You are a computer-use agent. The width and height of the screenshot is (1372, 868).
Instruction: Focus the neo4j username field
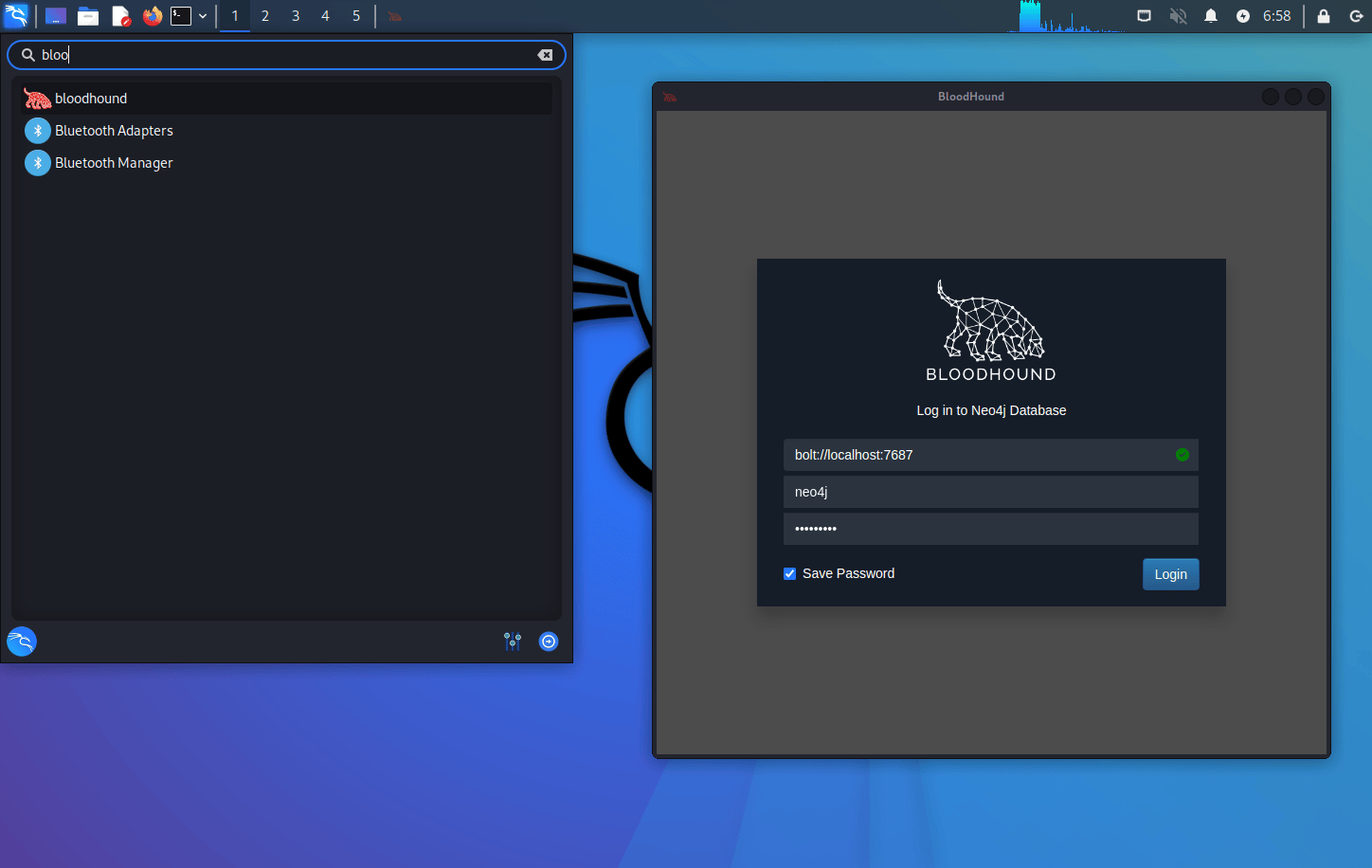990,492
